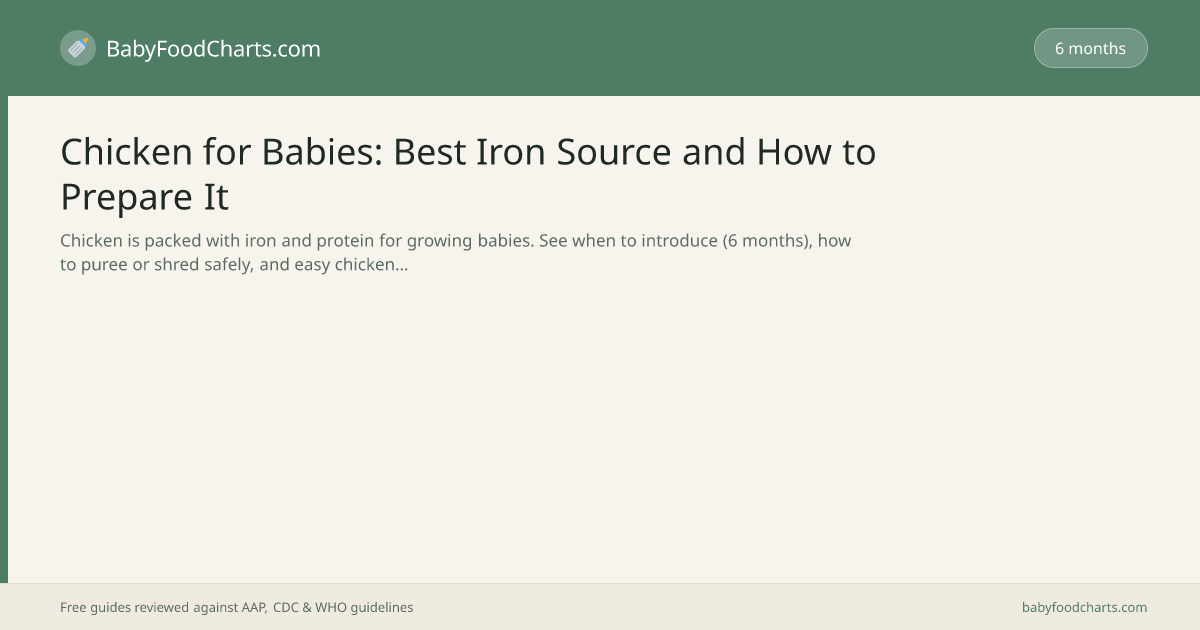Open the babyfoodcharts.com footer link
Image resolution: width=1200 pixels, height=630 pixels.
(1084, 607)
